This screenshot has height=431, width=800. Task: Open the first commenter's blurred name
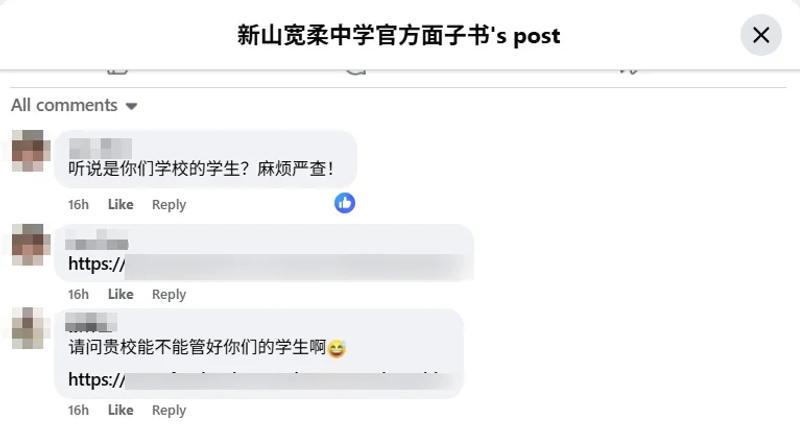(x=100, y=148)
